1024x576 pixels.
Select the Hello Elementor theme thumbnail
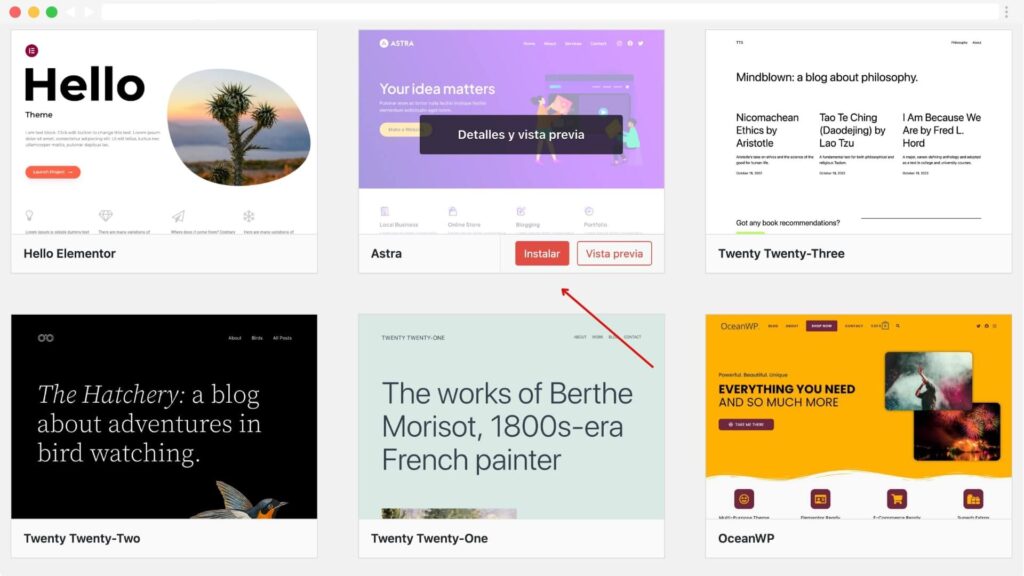point(164,132)
